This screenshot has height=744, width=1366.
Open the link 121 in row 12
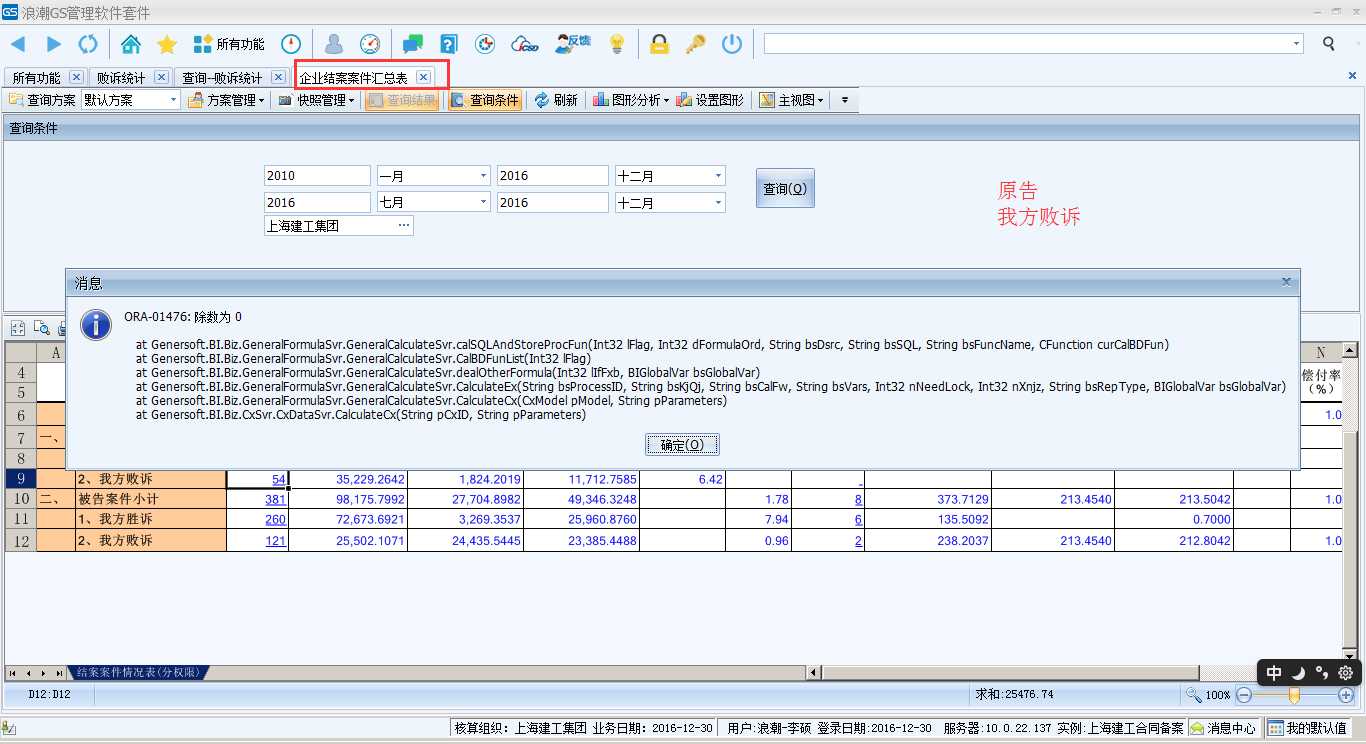coord(276,540)
